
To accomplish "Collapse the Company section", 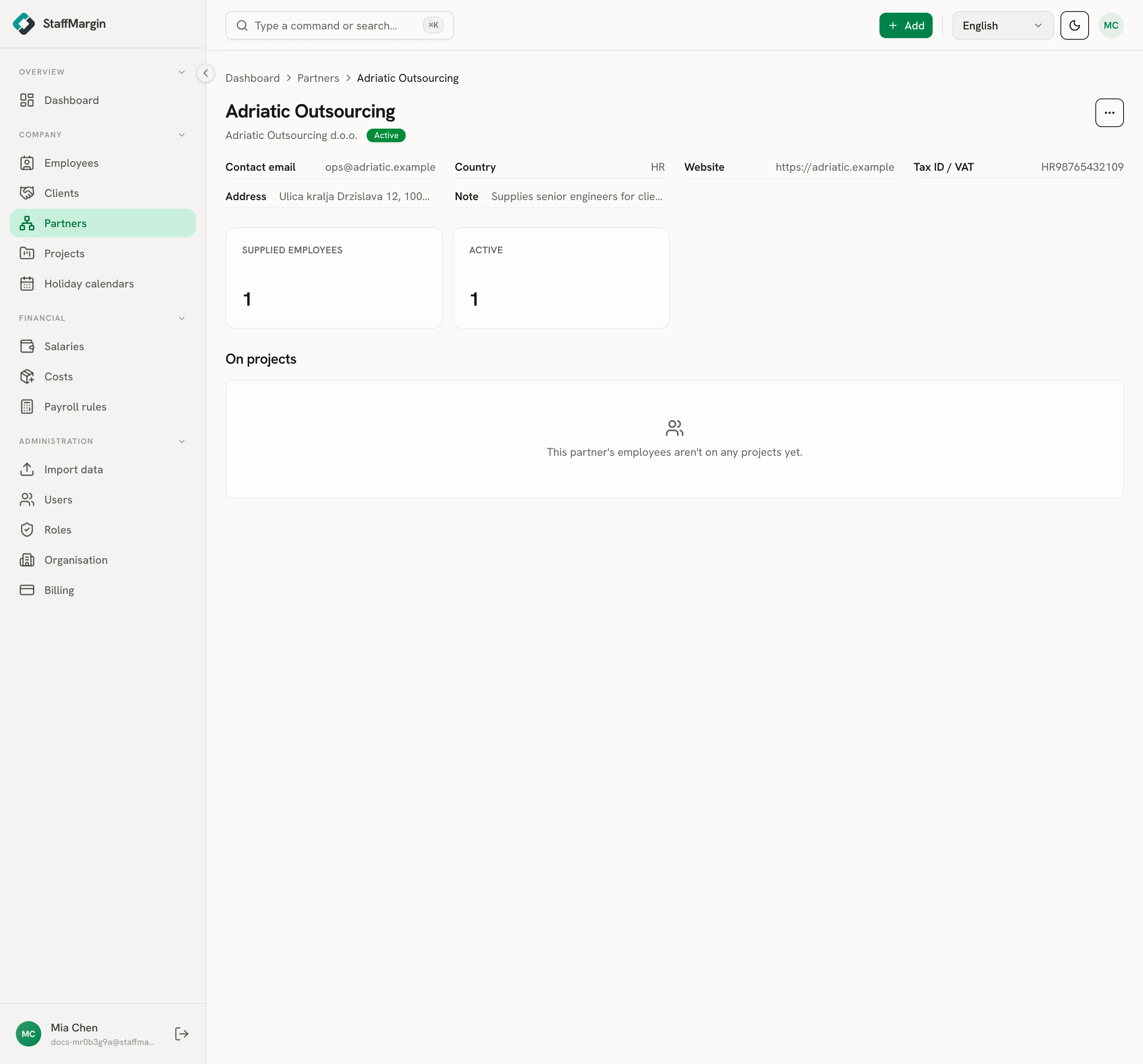I will 182,135.
